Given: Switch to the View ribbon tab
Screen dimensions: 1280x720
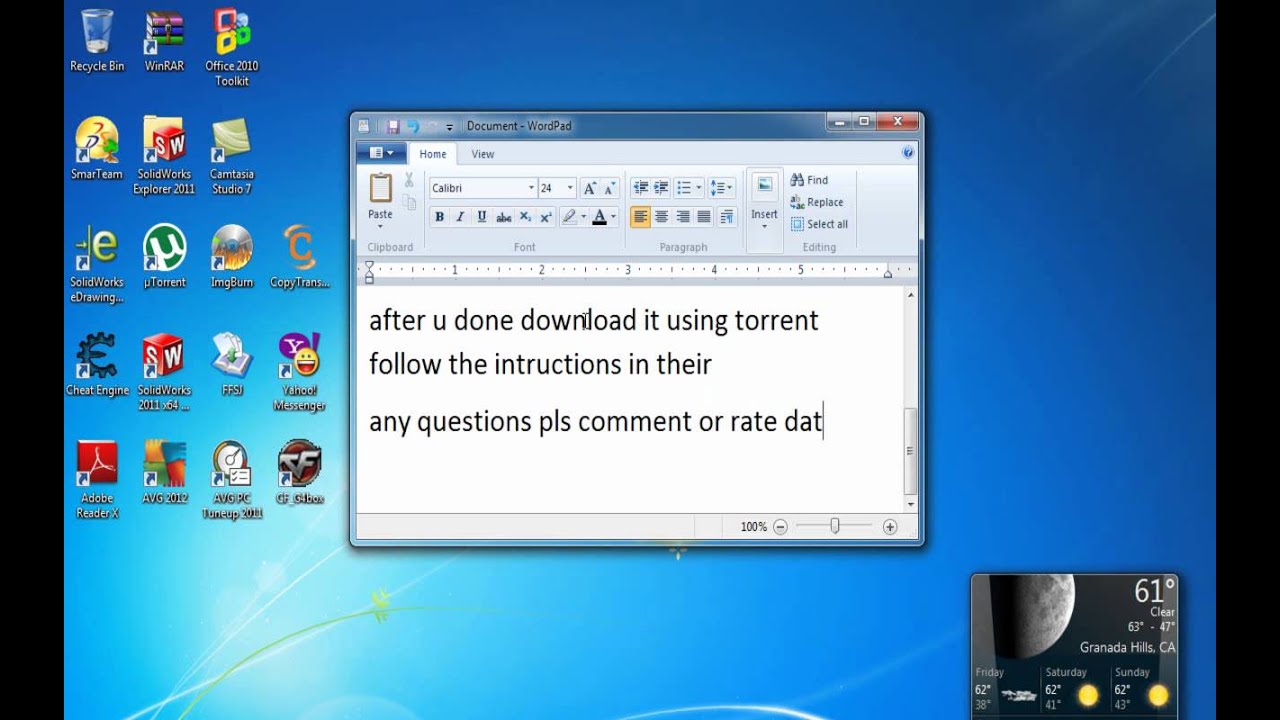Looking at the screenshot, I should (x=483, y=154).
